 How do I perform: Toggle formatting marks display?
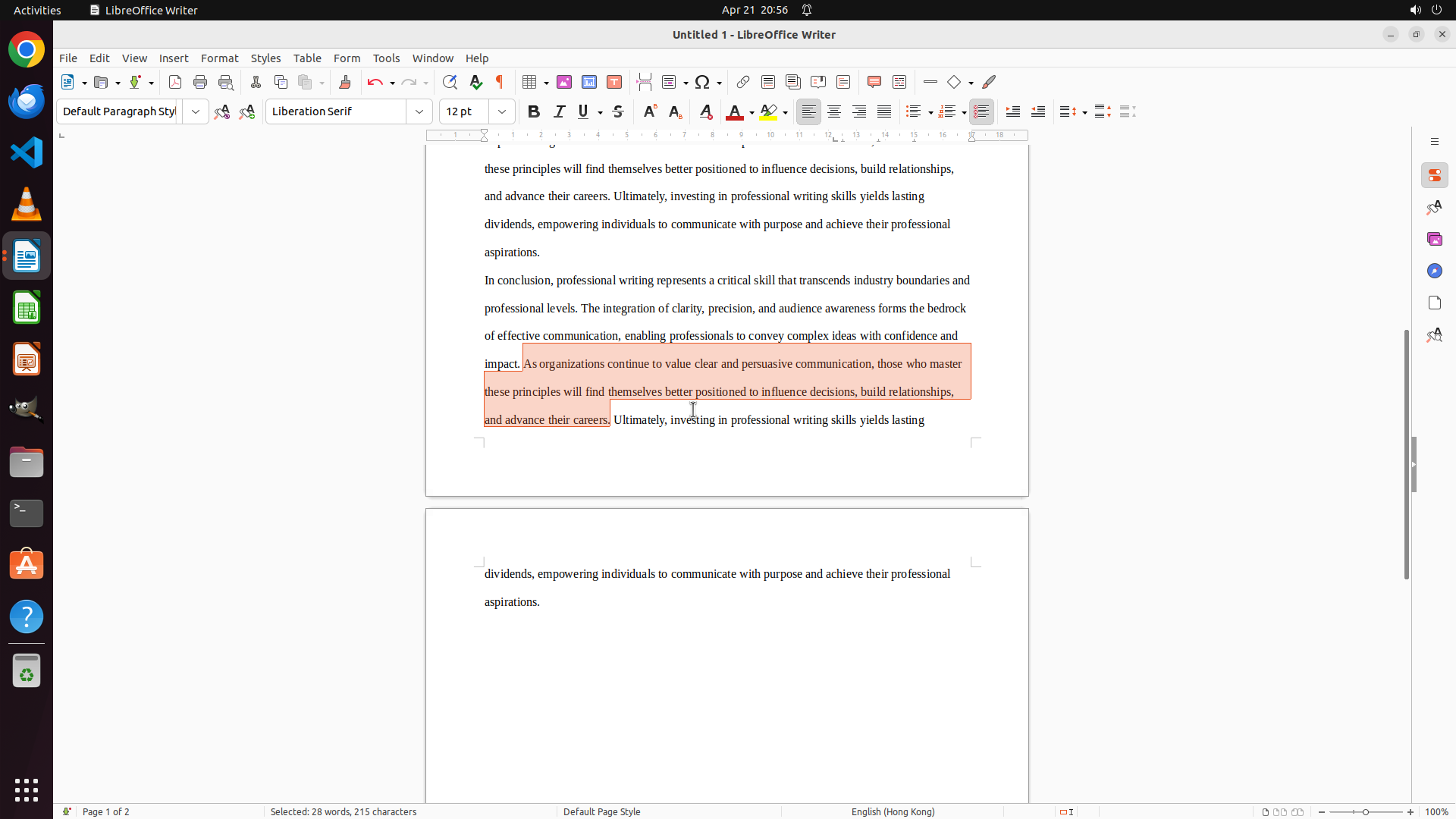coord(500,82)
